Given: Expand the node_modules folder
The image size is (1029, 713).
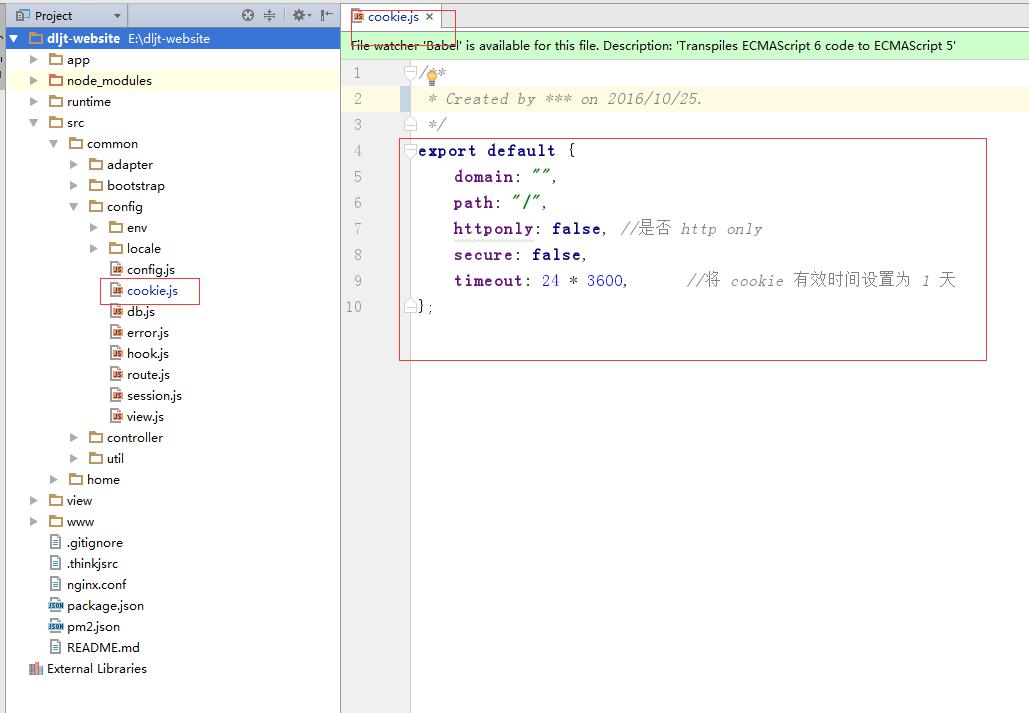Looking at the screenshot, I should [33, 81].
